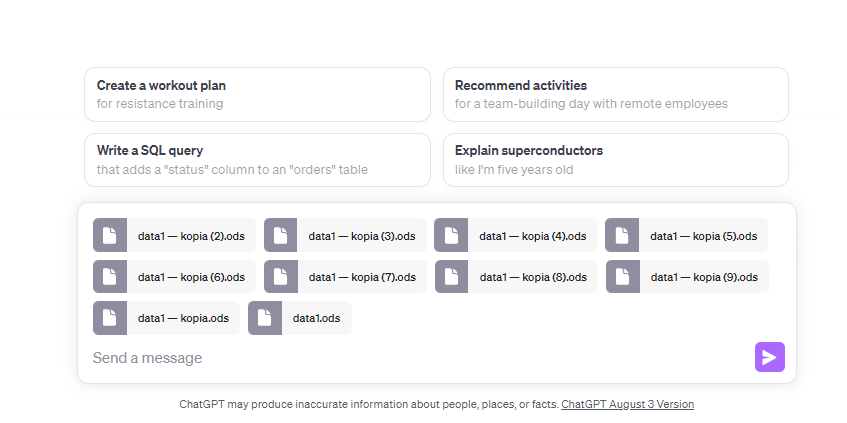The image size is (847, 423).
Task: Select the data1 — kopia (4).ods filename label
Action: pyautogui.click(x=533, y=236)
